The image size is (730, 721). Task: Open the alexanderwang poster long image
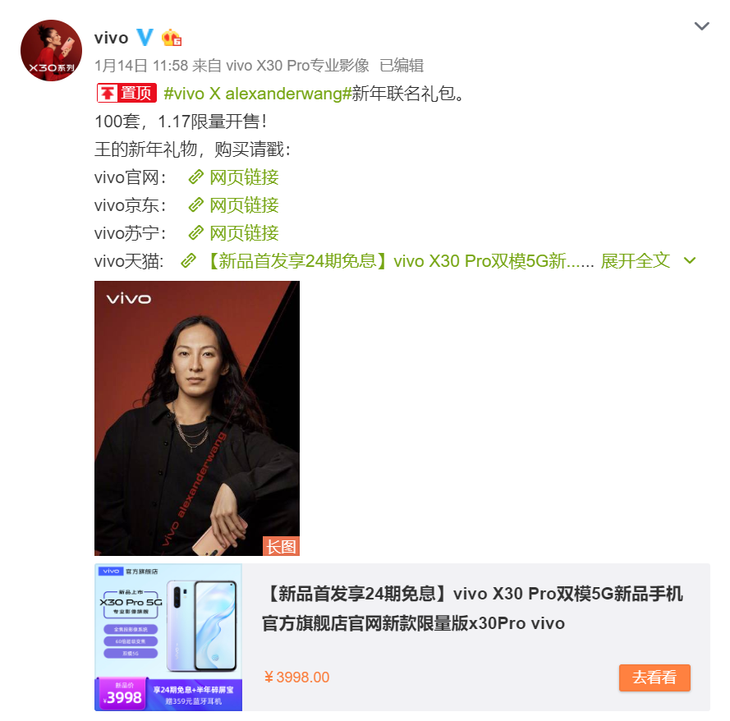(197, 418)
